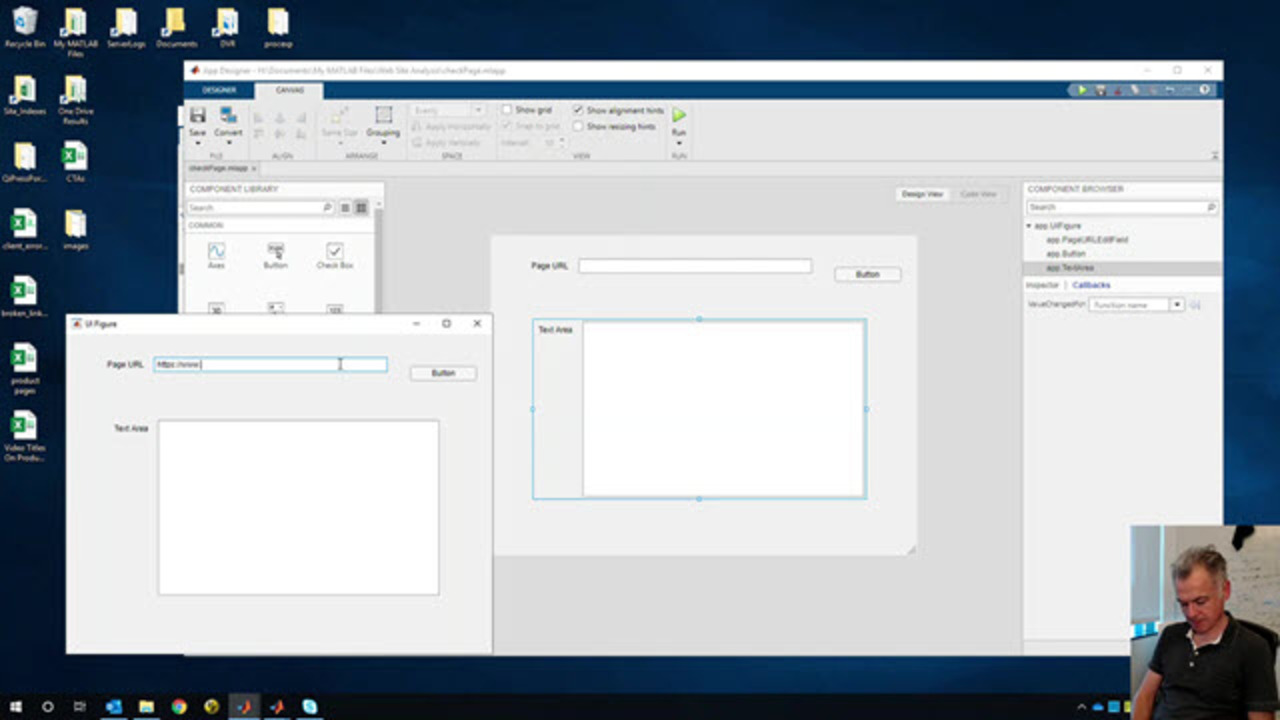
Task: Open the Inspector tab in Component Browser
Action: [1041, 285]
